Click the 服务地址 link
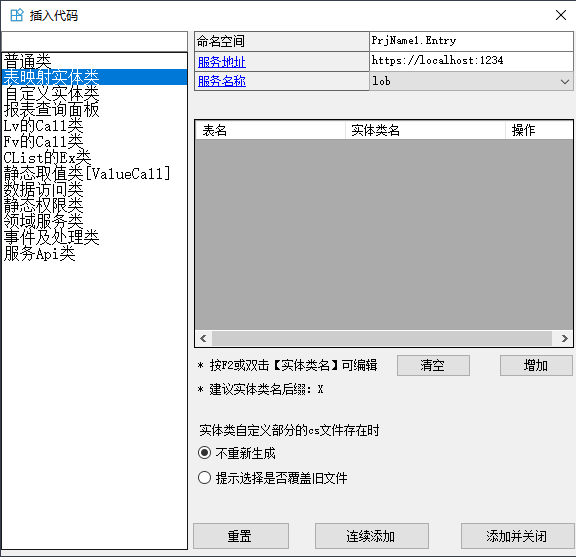 click(x=222, y=62)
